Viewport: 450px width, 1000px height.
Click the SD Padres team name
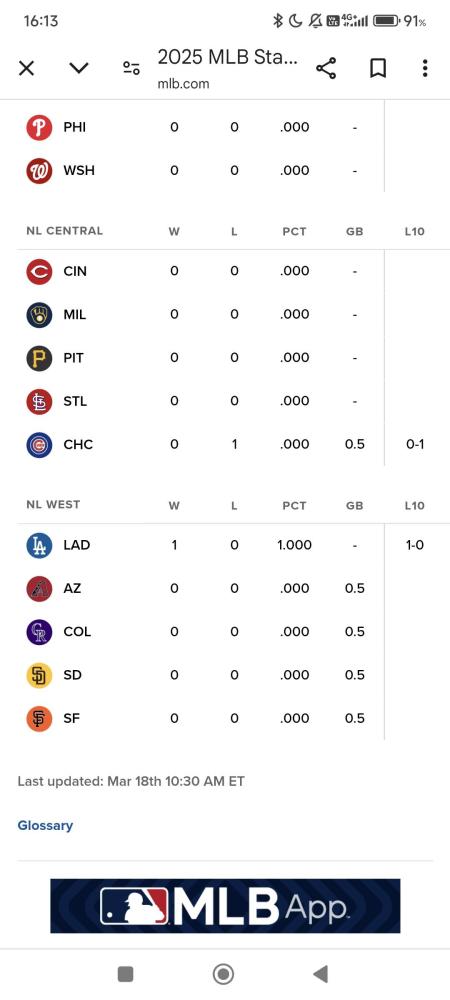(73, 675)
